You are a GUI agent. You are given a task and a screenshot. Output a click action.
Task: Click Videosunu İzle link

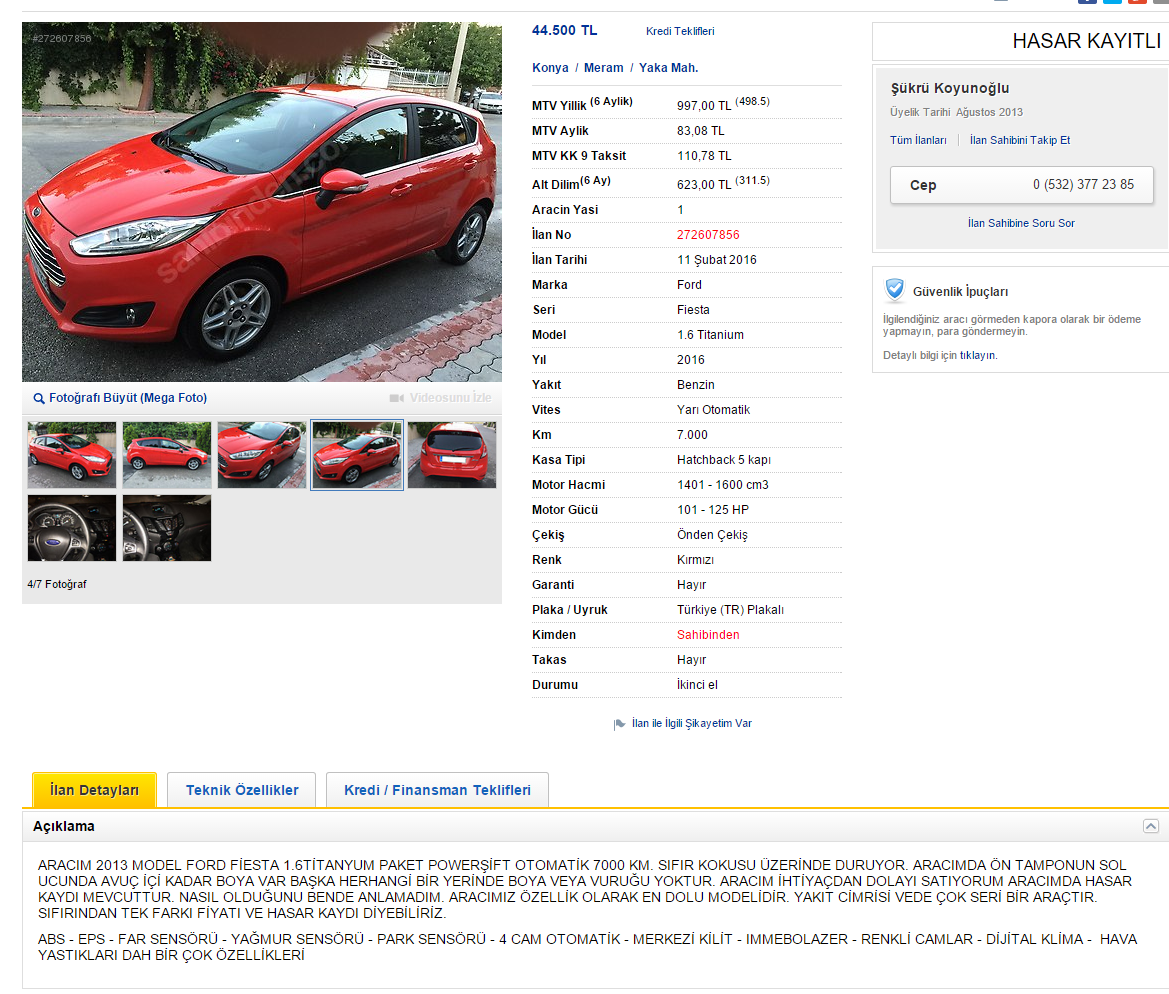450,398
